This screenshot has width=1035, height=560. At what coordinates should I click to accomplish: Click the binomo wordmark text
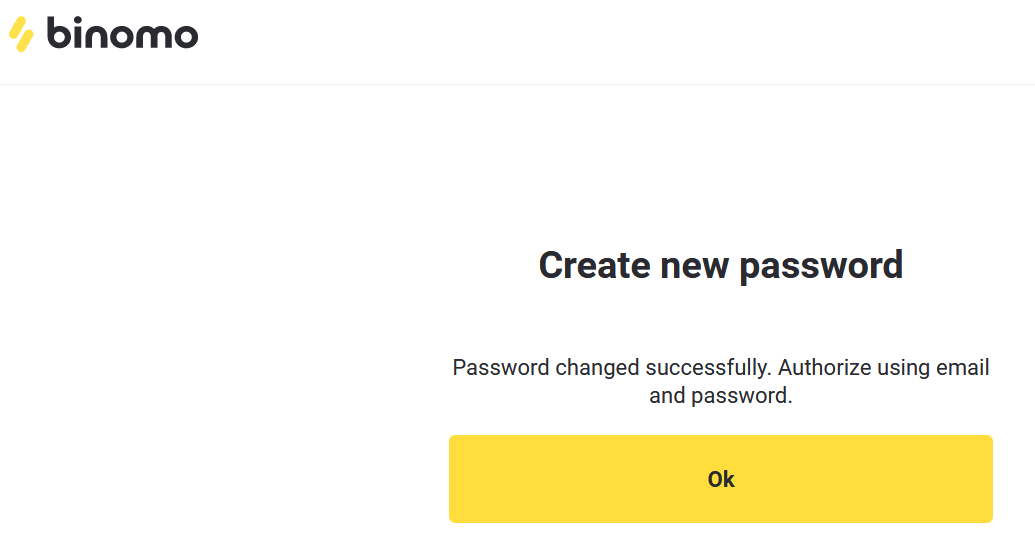[x=122, y=34]
